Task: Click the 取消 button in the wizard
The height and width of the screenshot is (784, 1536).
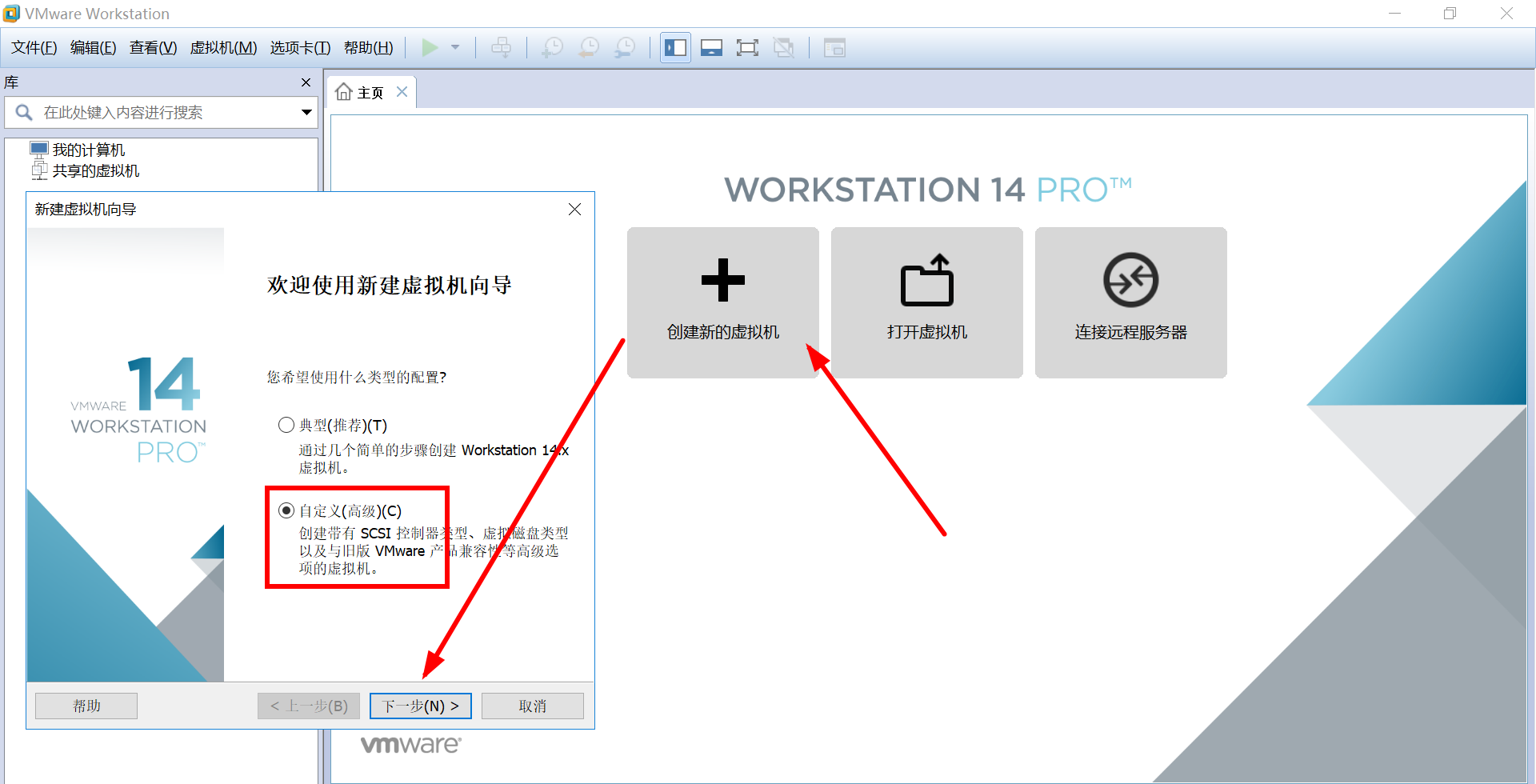Action: [532, 706]
